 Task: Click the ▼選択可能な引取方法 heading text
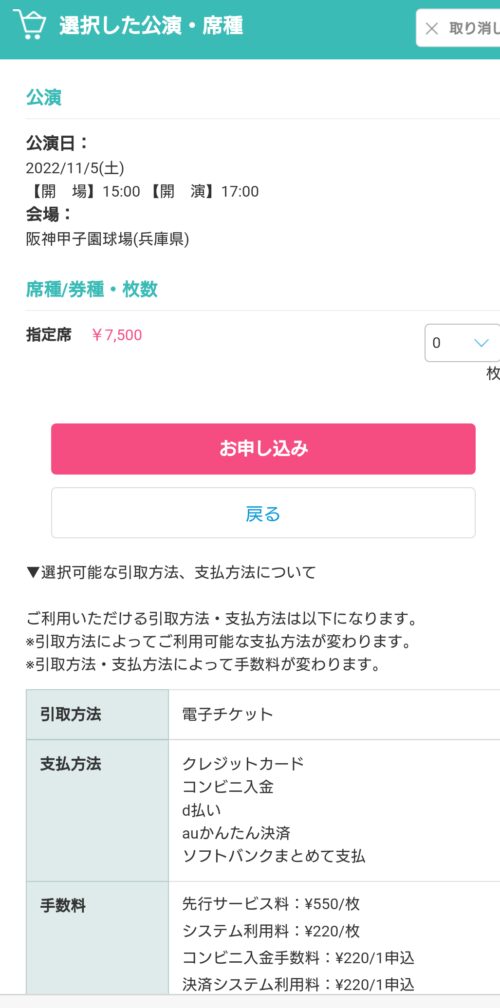(171, 572)
